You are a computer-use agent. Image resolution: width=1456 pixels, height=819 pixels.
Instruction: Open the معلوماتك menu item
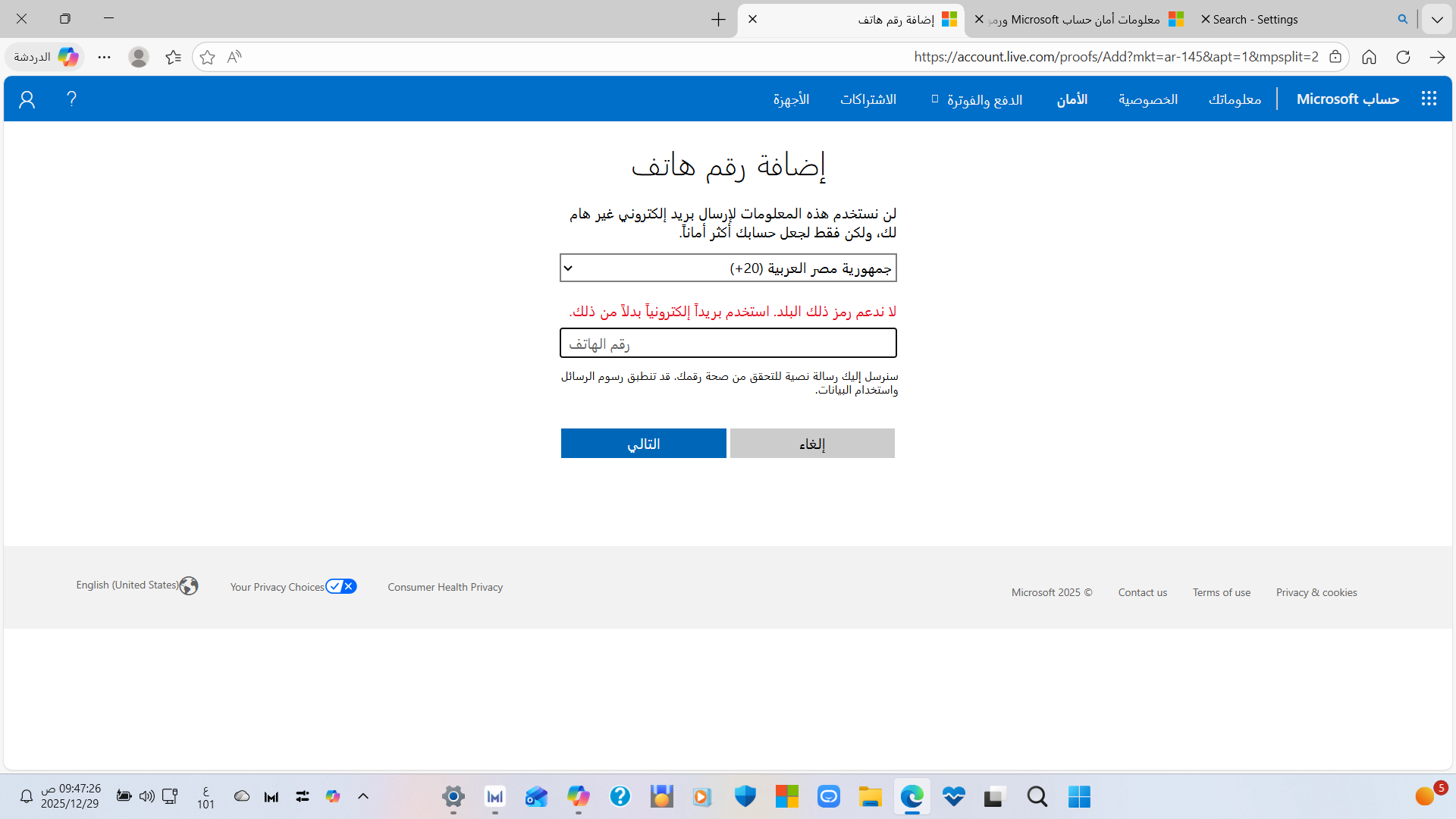pyautogui.click(x=1235, y=99)
